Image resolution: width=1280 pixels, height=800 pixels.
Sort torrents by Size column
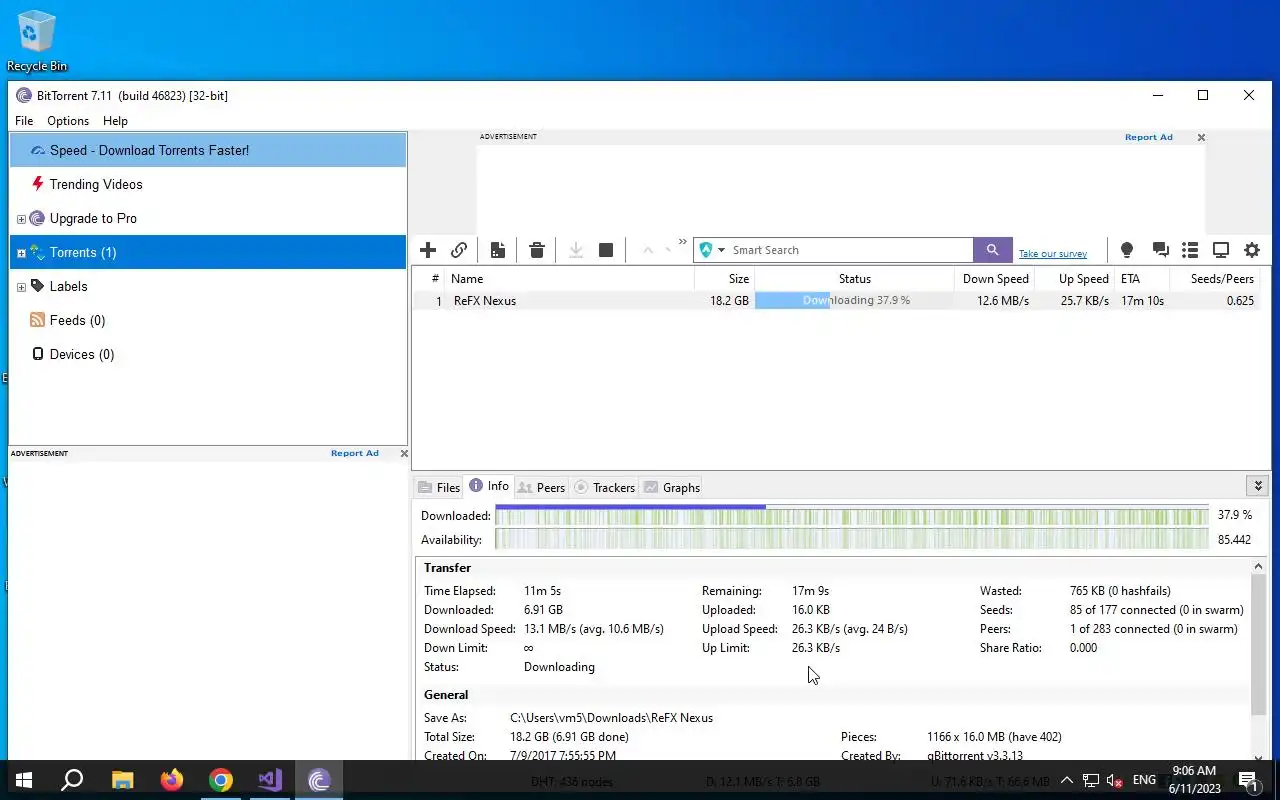(724, 279)
